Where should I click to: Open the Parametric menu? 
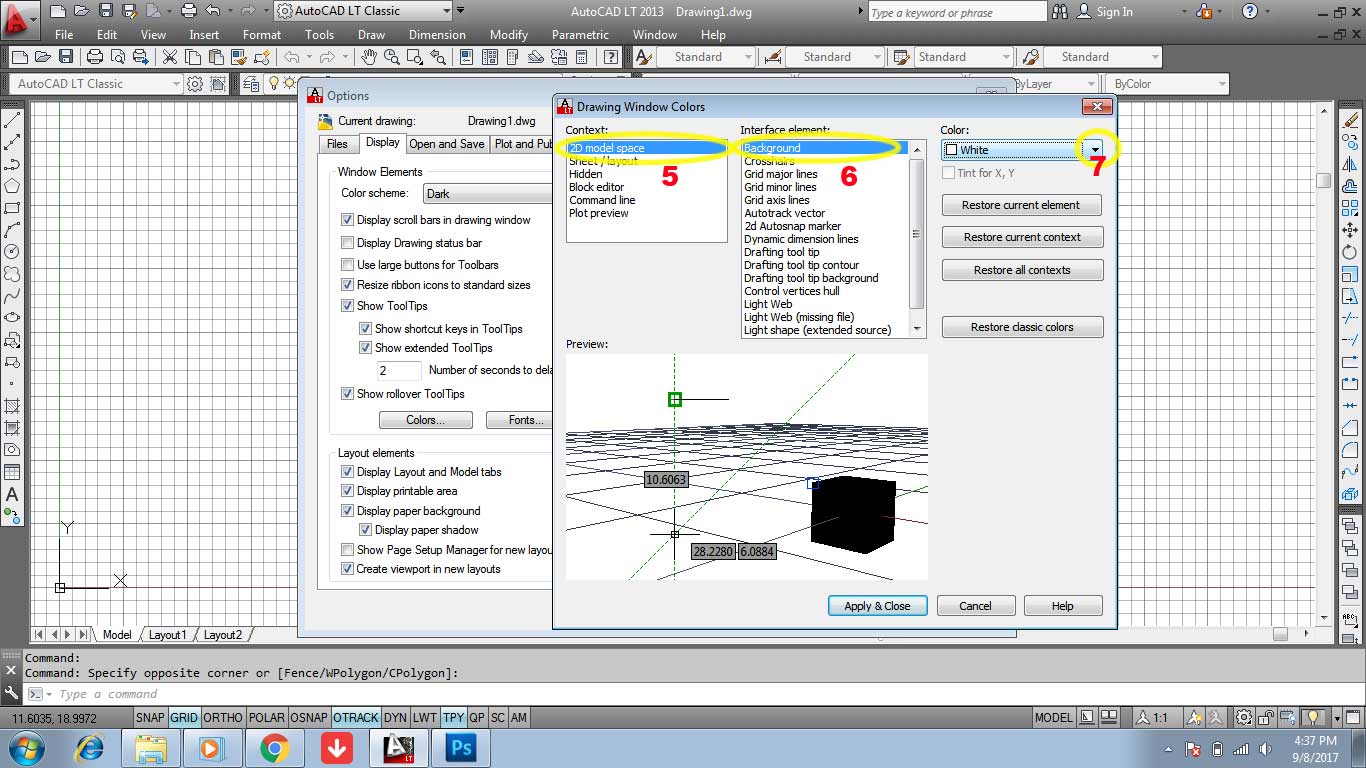[580, 34]
